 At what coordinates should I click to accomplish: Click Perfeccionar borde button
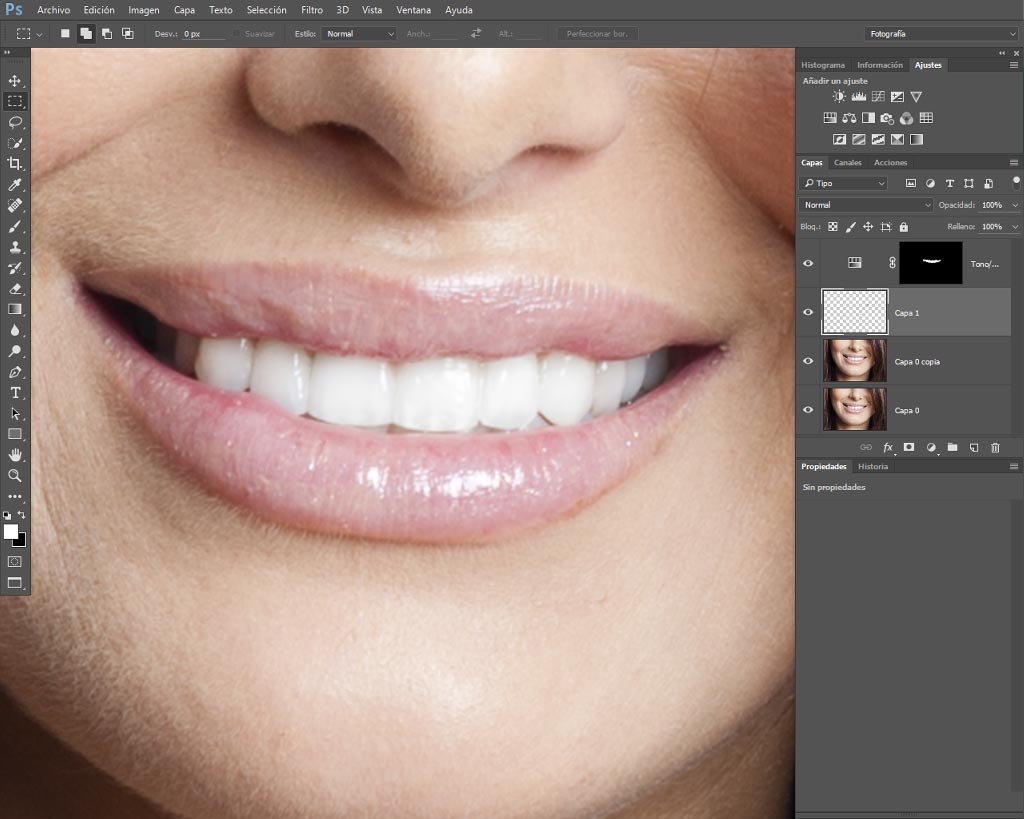[x=597, y=34]
